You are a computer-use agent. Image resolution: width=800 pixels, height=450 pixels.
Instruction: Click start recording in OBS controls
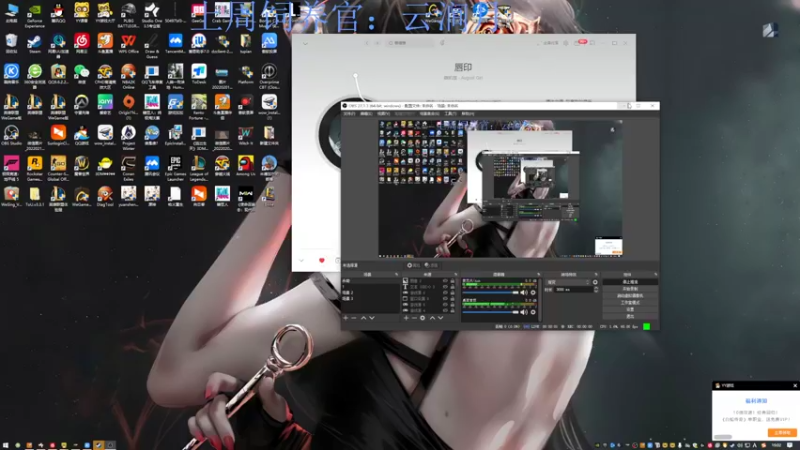click(x=630, y=288)
